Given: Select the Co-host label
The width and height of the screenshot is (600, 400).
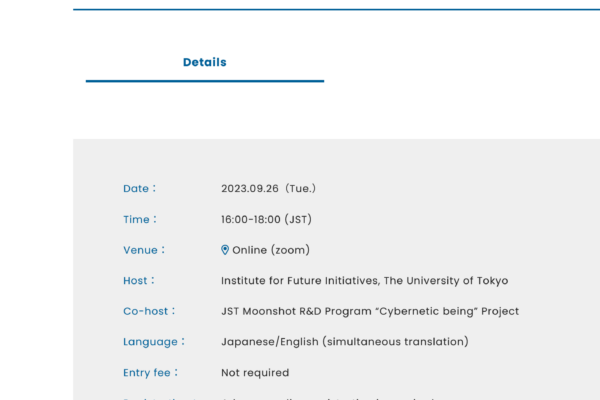Looking at the screenshot, I should [149, 311].
